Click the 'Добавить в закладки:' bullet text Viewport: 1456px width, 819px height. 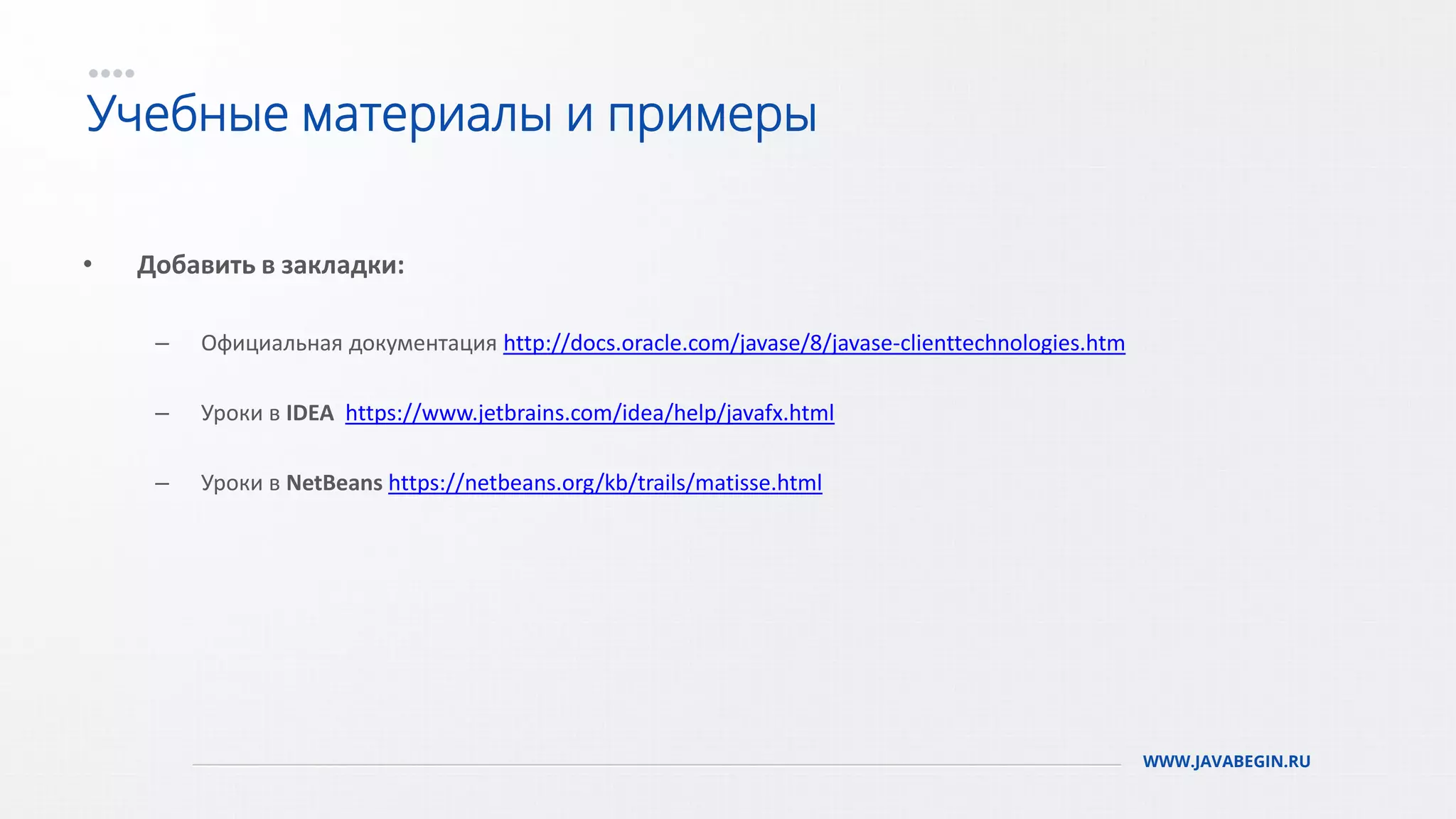tap(271, 265)
